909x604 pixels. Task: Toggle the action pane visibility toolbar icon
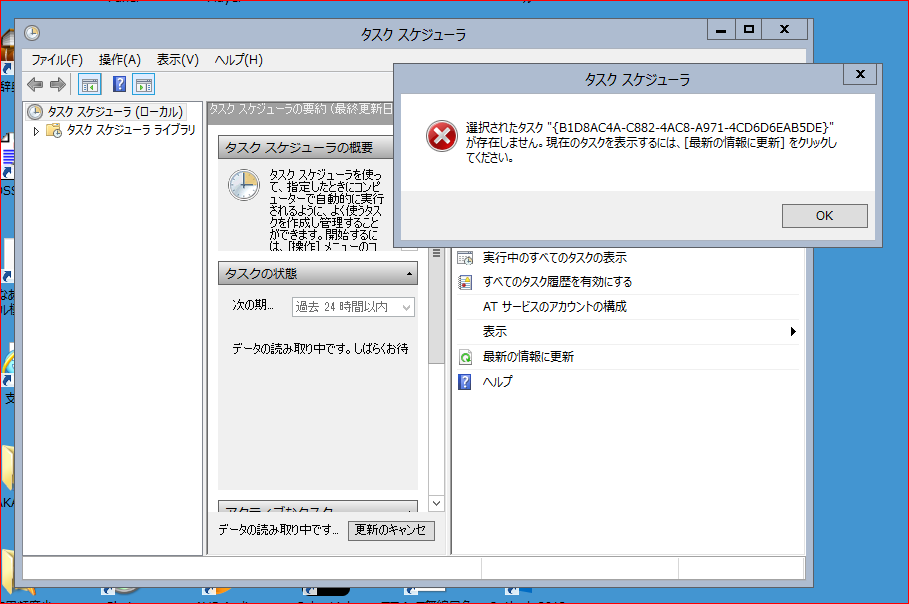(143, 83)
